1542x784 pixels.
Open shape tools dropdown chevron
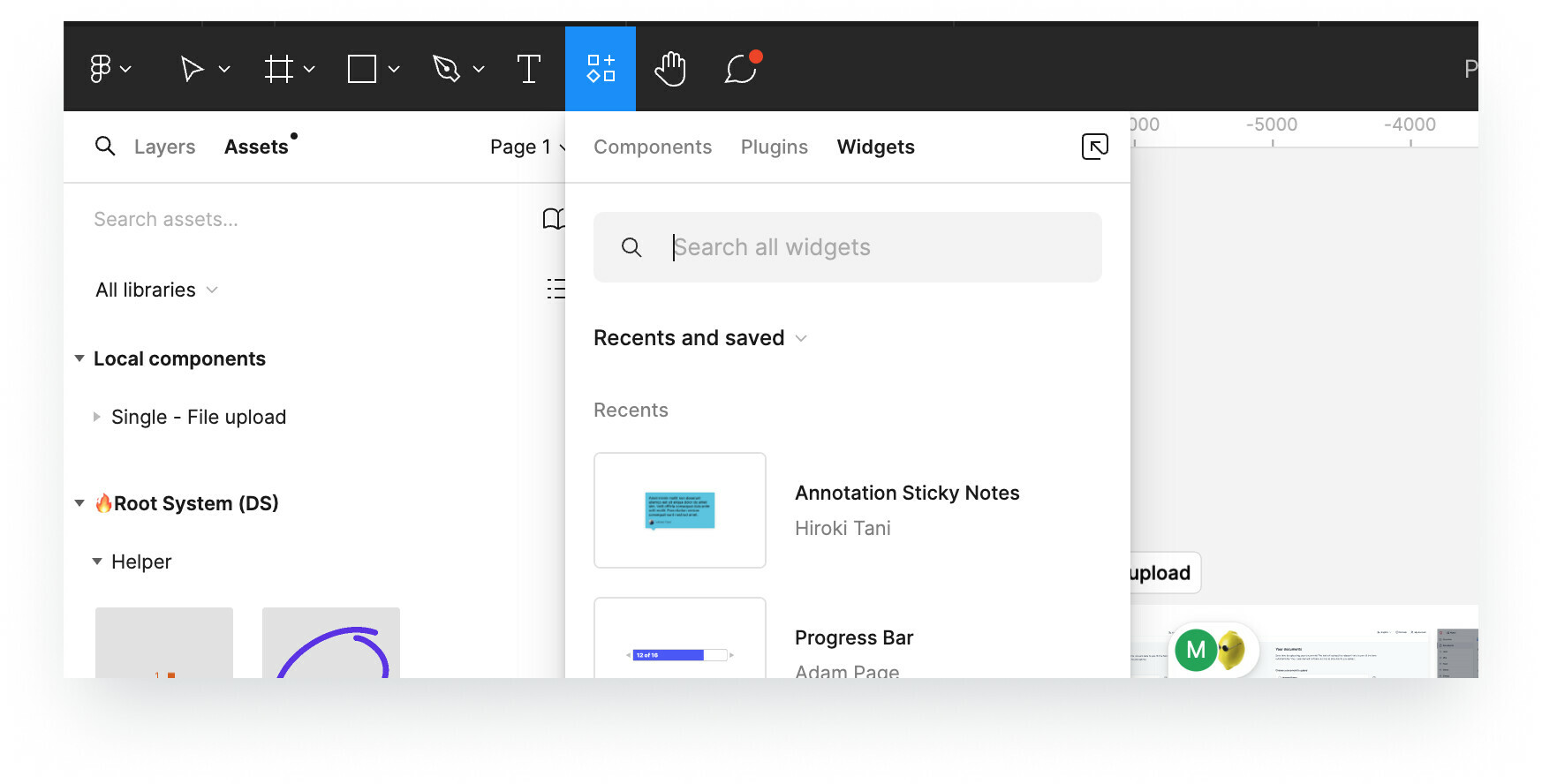tap(394, 69)
